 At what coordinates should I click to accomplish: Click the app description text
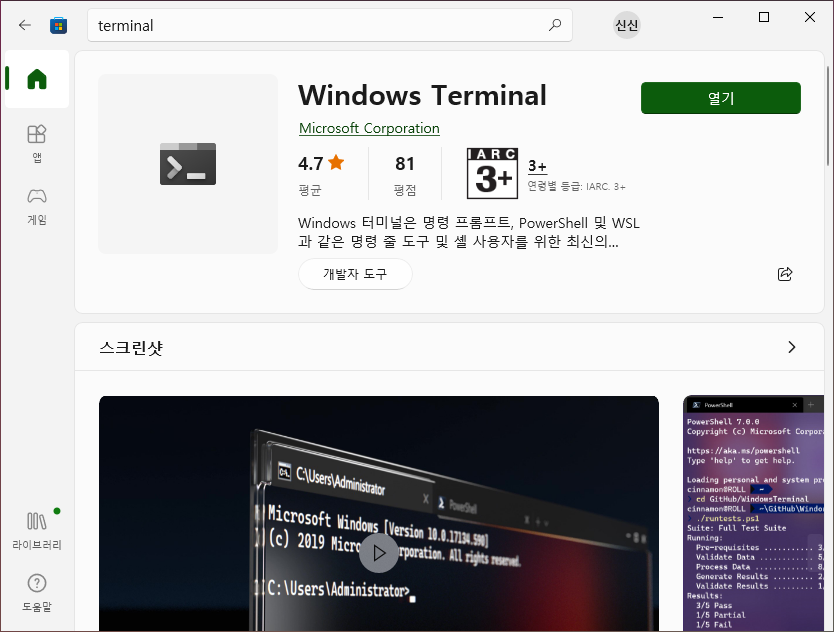[x=469, y=232]
